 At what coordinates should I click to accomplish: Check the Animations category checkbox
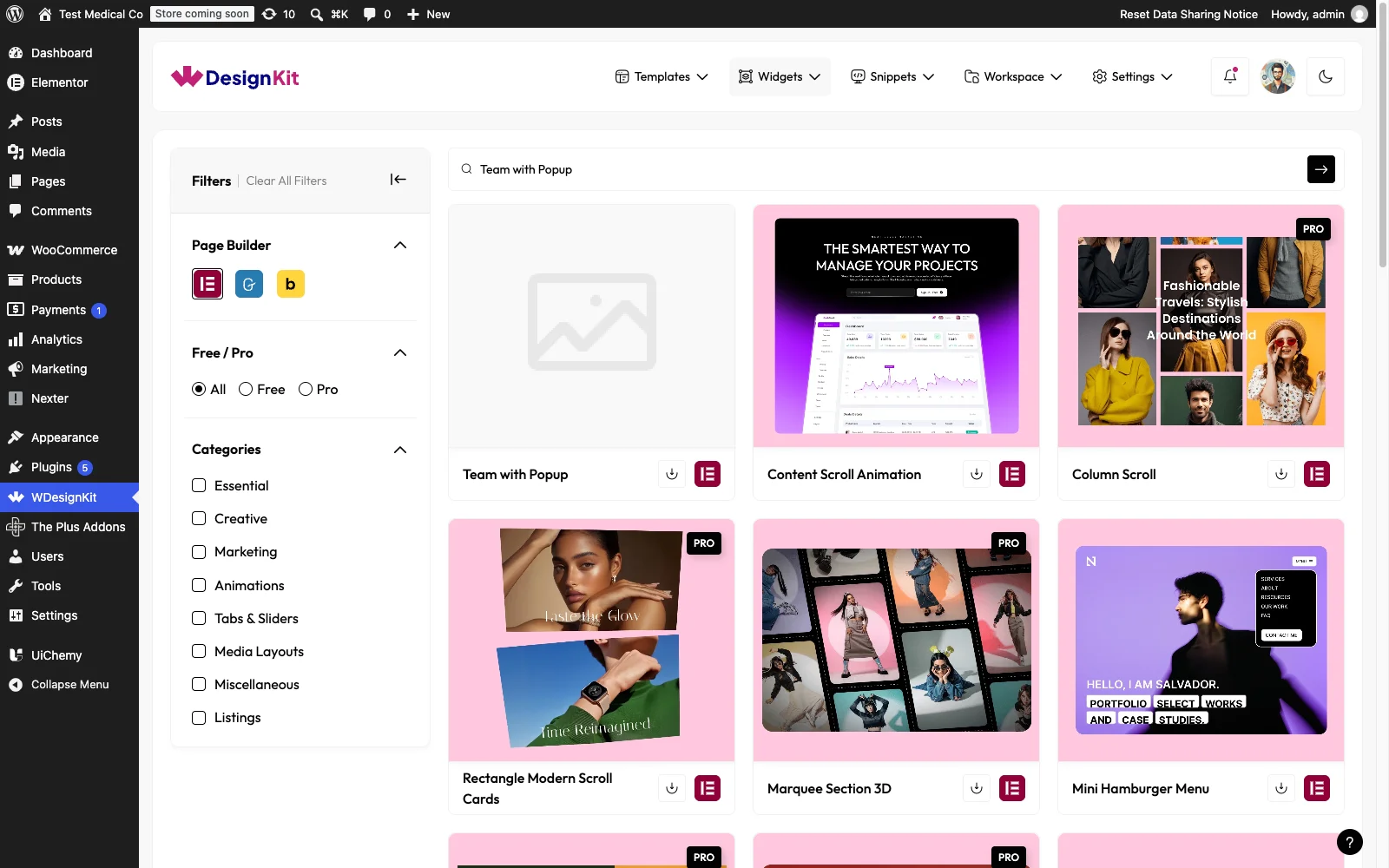pyautogui.click(x=199, y=585)
